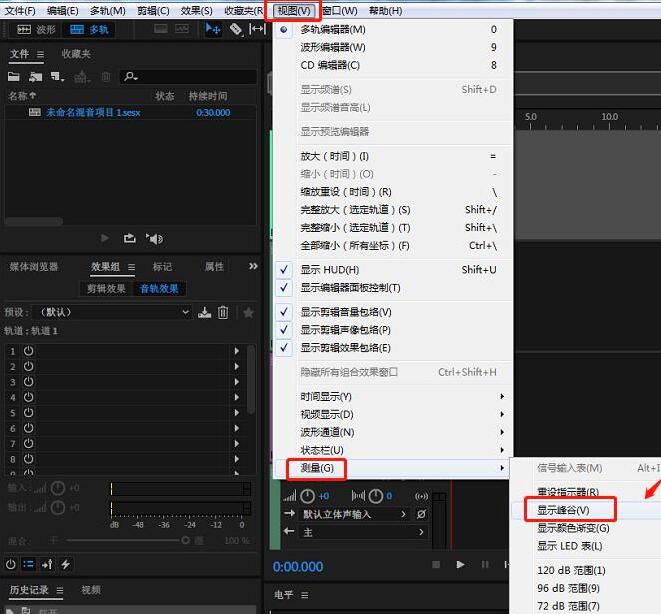The width and height of the screenshot is (661, 614).
Task: Toggle auto-play speaker icon in Files panel
Action: tap(154, 239)
